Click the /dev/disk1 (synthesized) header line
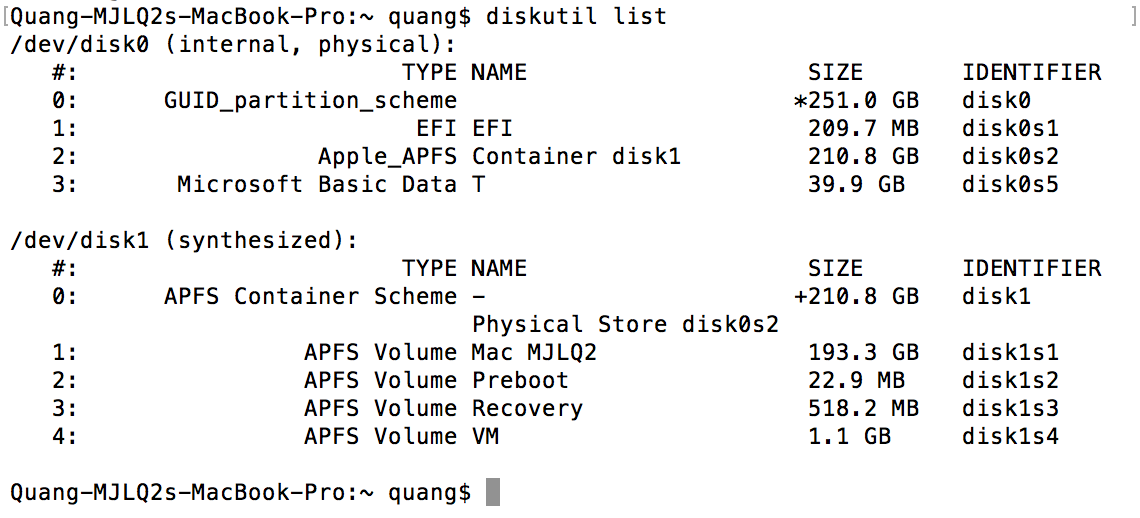Viewport: 1140px width, 518px height. tap(184, 241)
